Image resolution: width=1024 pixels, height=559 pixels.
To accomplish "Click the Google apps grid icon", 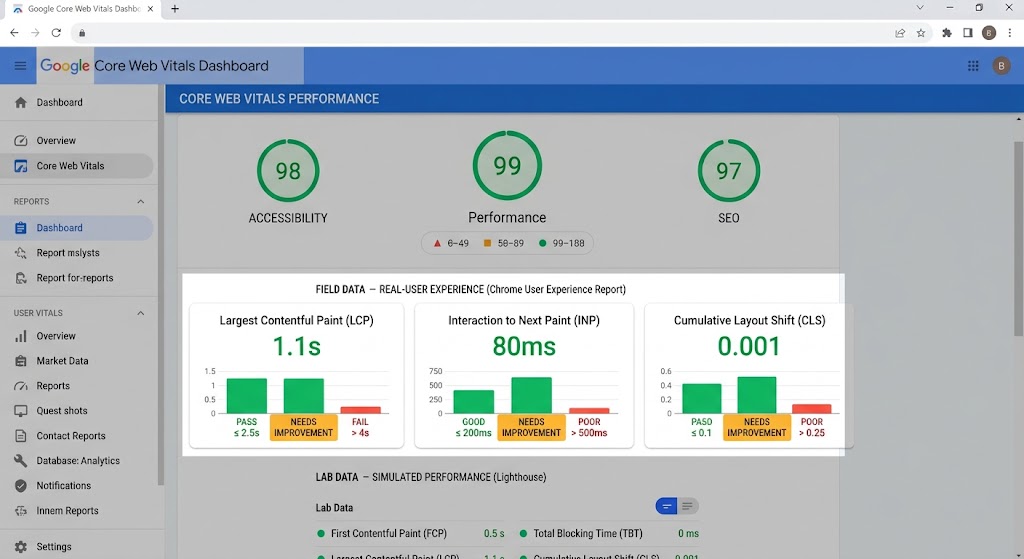I will pos(973,65).
